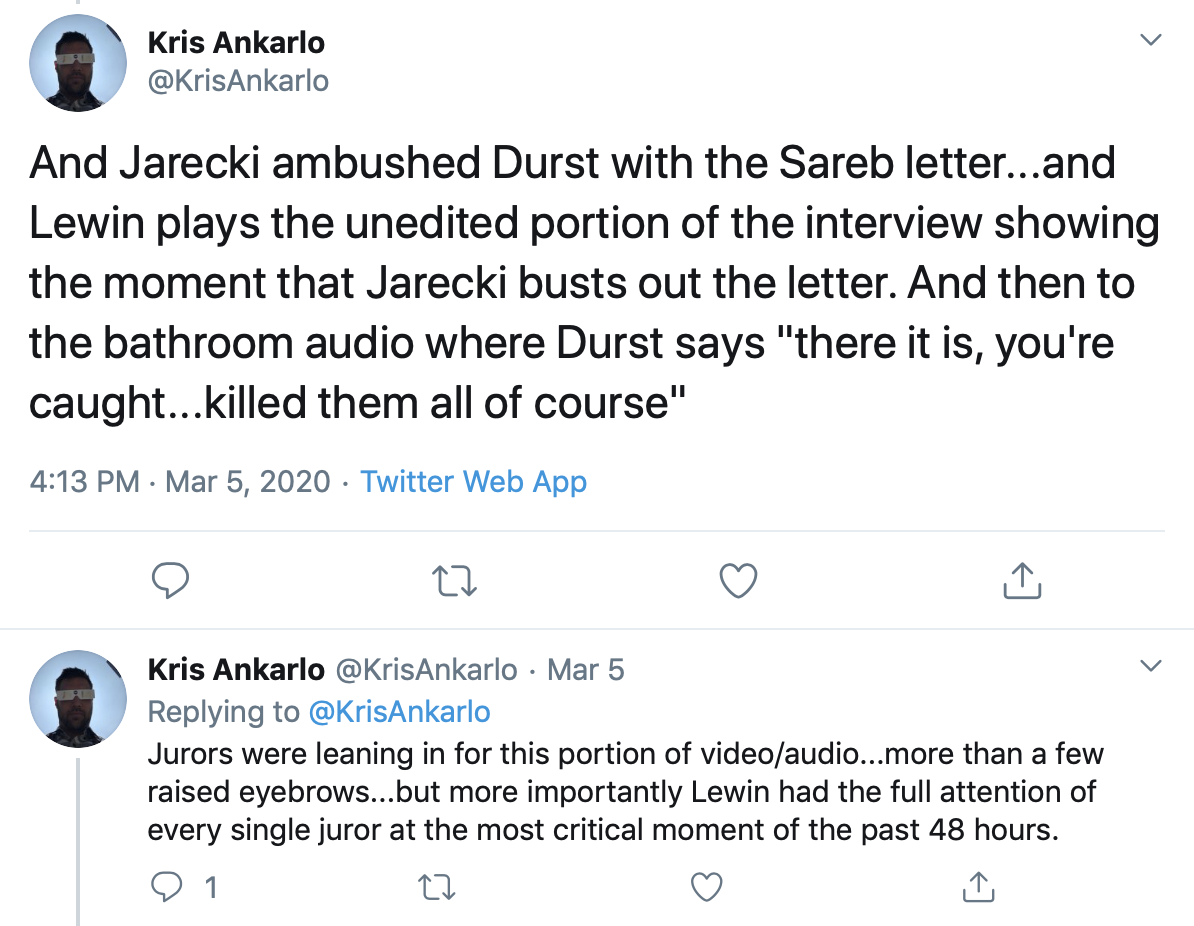Open the Kris Ankarlo name on main tweet
Screen dimensions: 1194x926
[236, 43]
